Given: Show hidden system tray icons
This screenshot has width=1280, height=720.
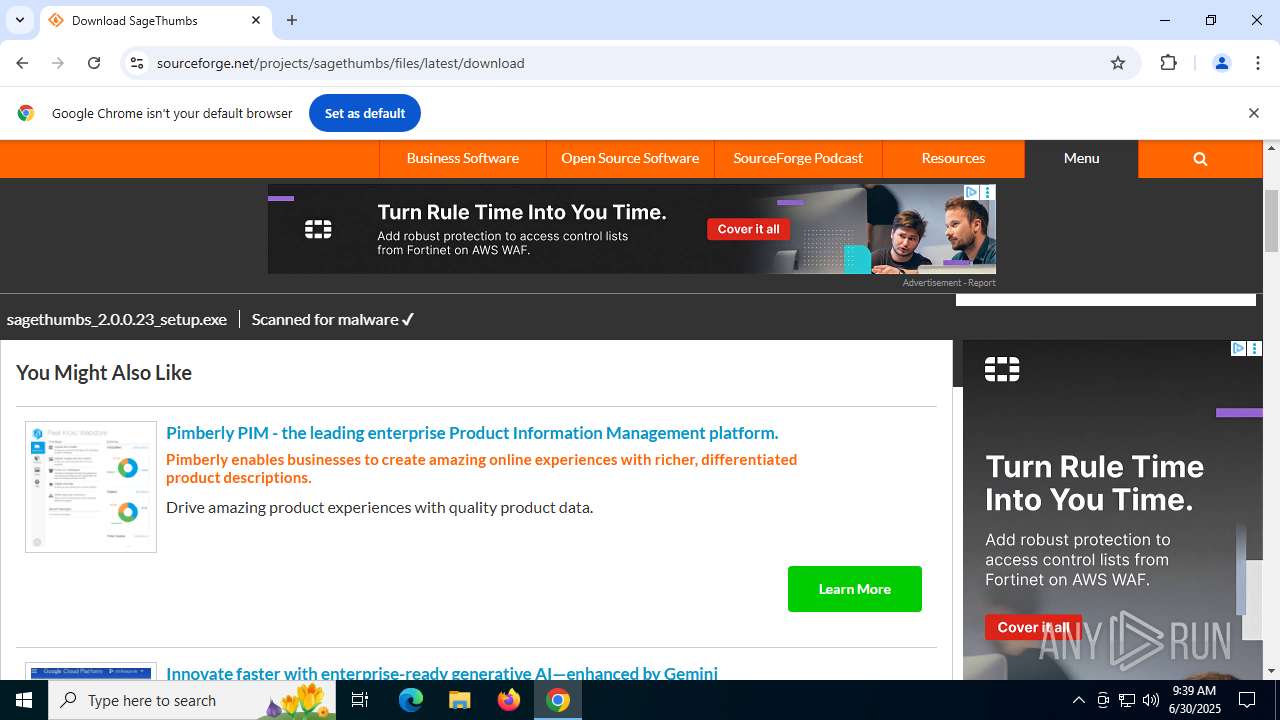Looking at the screenshot, I should pos(1078,700).
